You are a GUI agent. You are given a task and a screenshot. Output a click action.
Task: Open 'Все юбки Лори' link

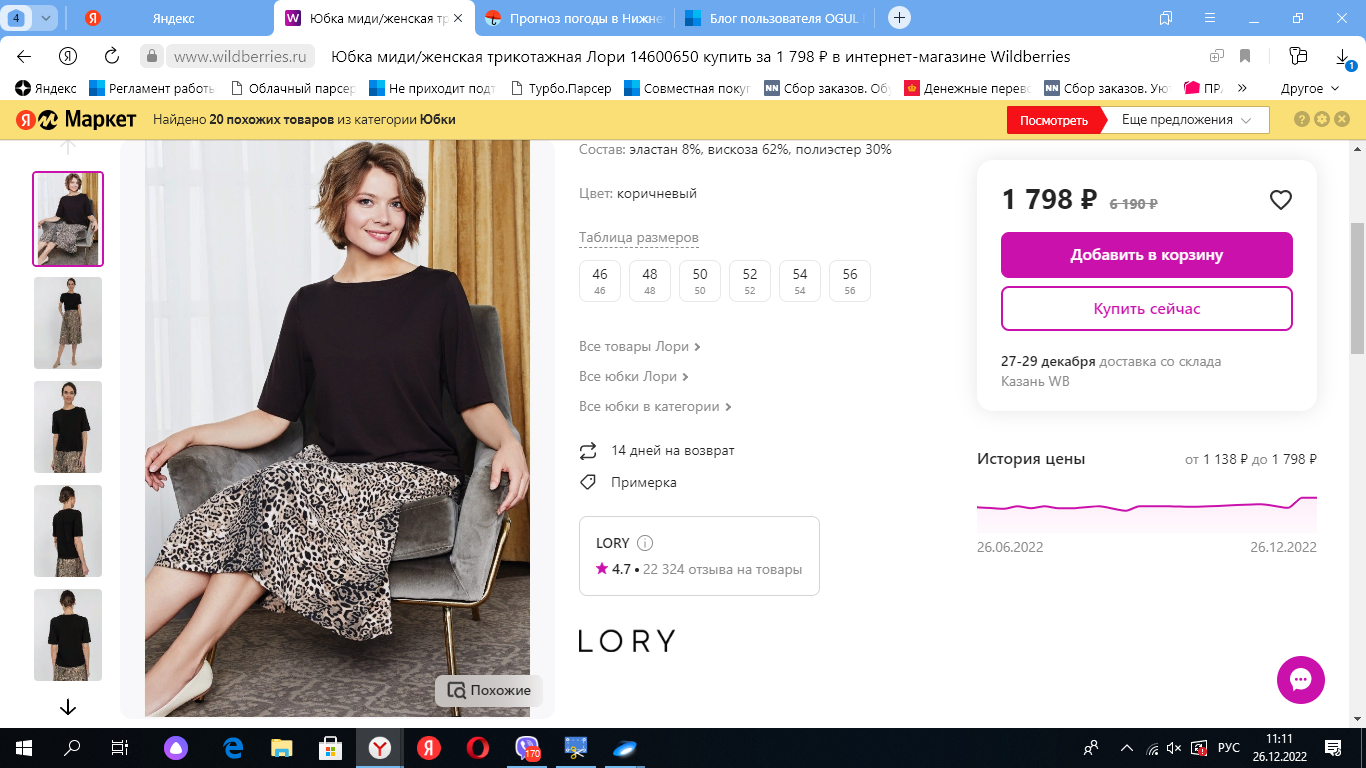pyautogui.click(x=635, y=377)
